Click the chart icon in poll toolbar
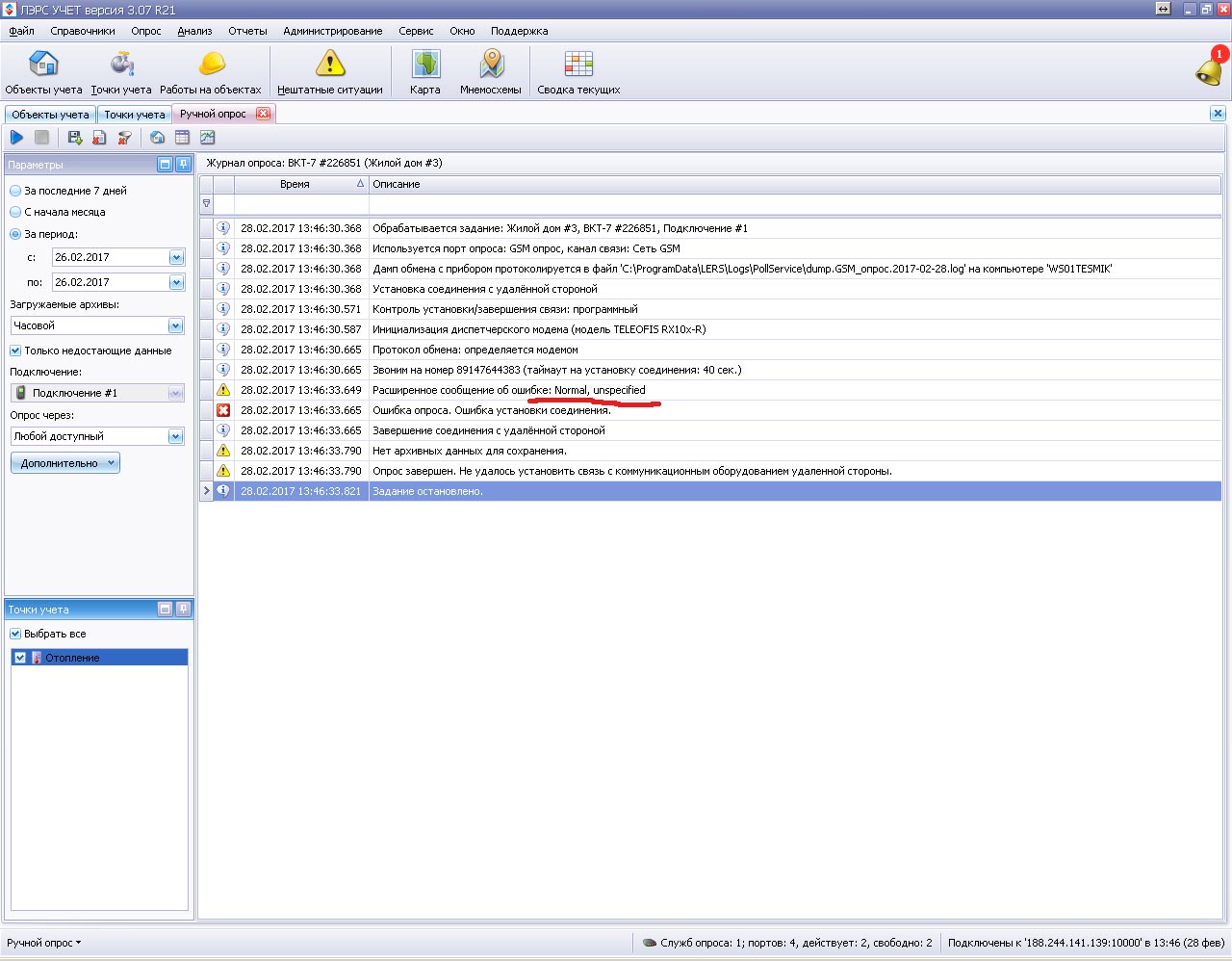 207,138
